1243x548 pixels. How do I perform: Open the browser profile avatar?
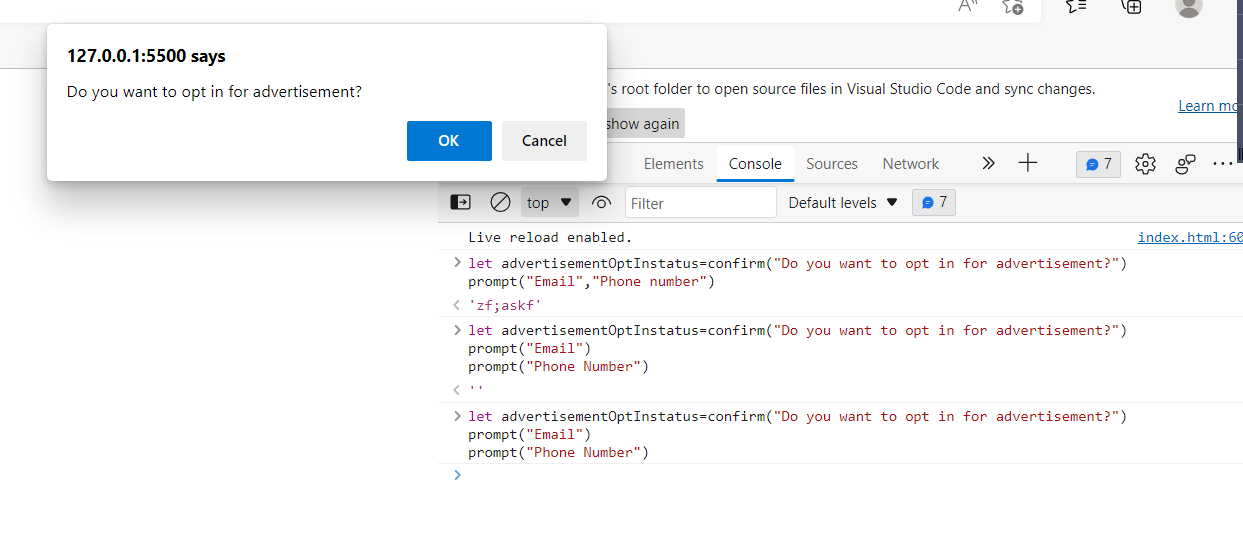(x=1188, y=5)
